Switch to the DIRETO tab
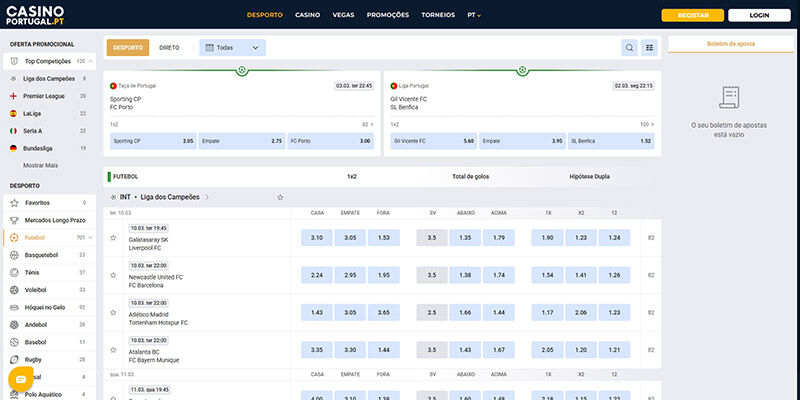 169,47
